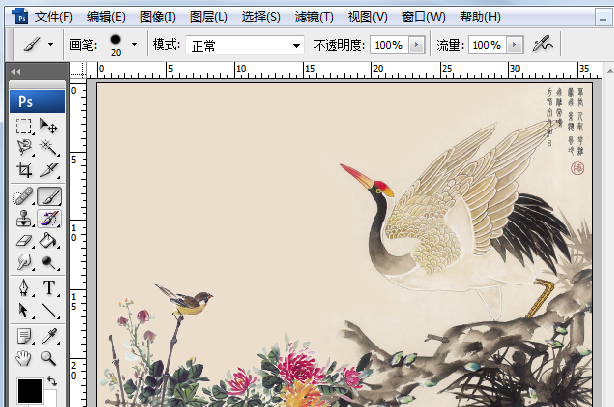Select the Line tool
The image size is (614, 407).
[49, 310]
